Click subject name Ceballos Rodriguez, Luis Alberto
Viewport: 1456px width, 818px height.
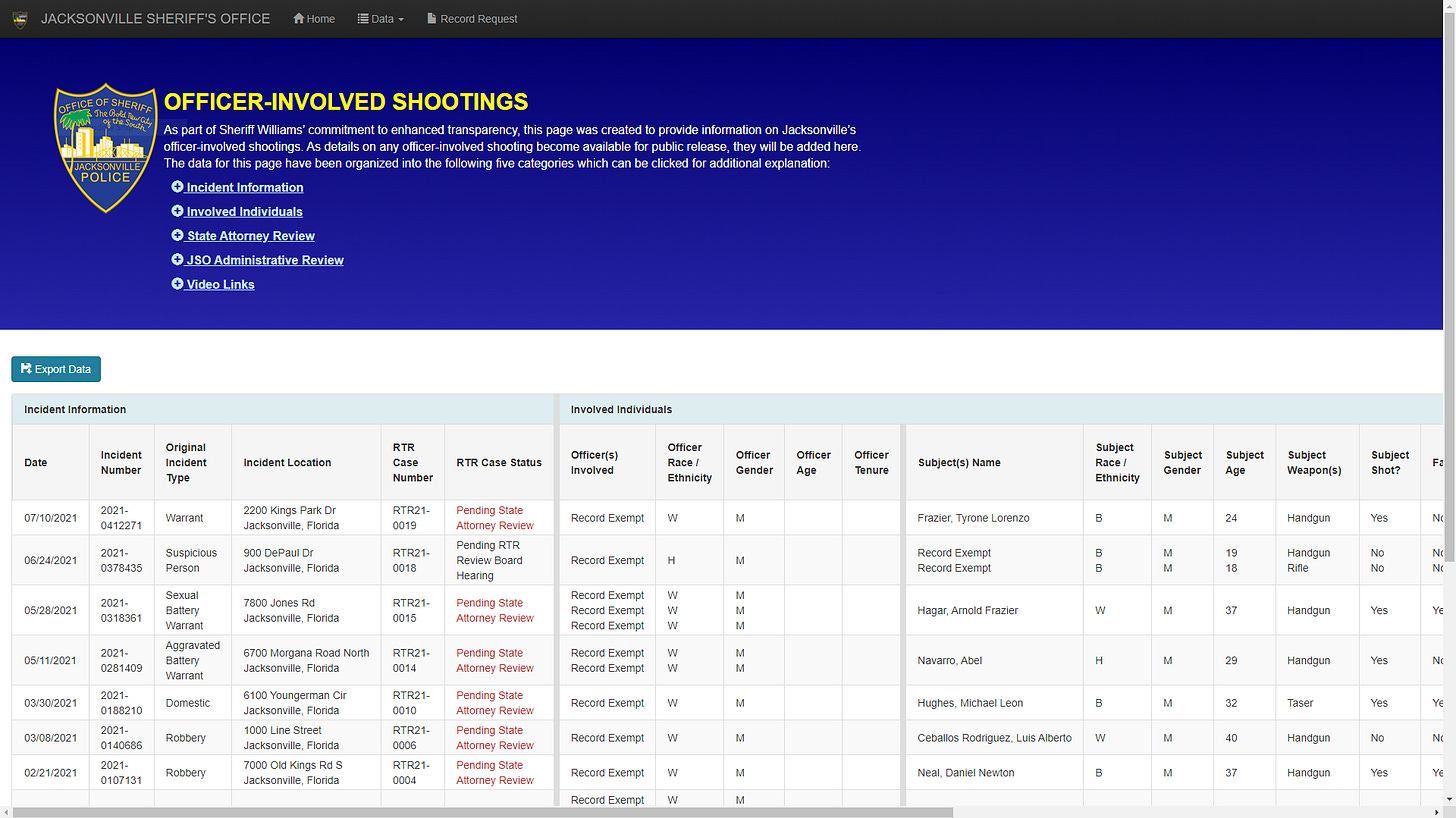[x=994, y=738]
